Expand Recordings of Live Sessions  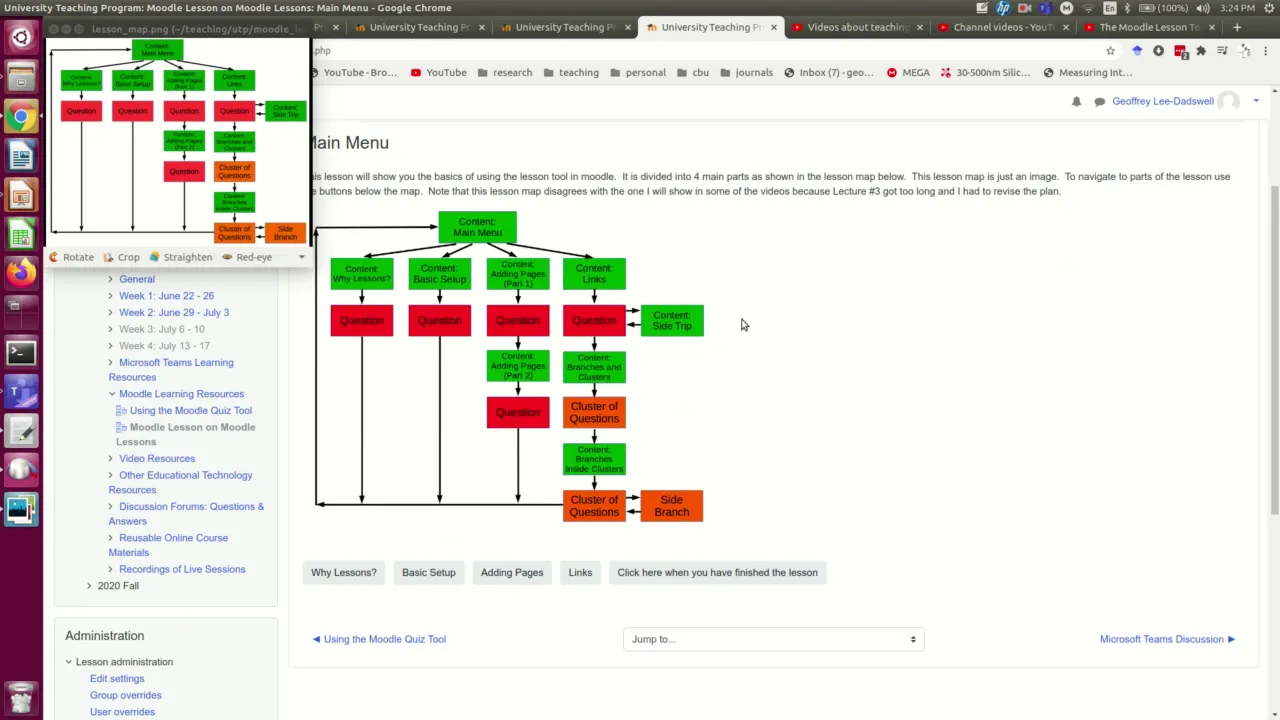tap(111, 569)
